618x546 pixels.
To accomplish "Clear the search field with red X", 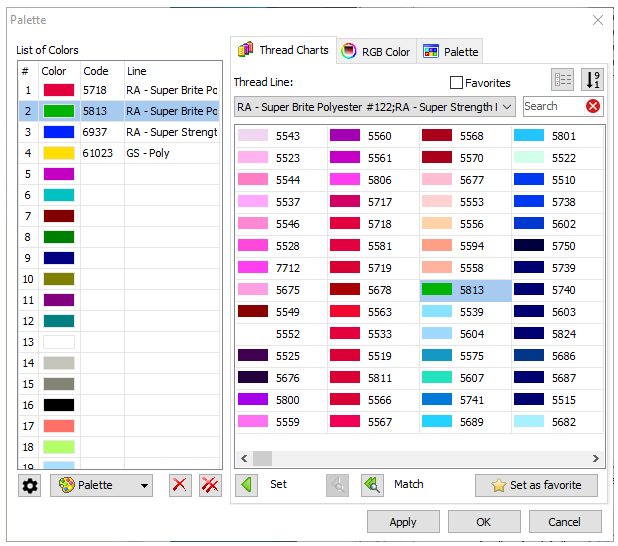I will pyautogui.click(x=593, y=106).
